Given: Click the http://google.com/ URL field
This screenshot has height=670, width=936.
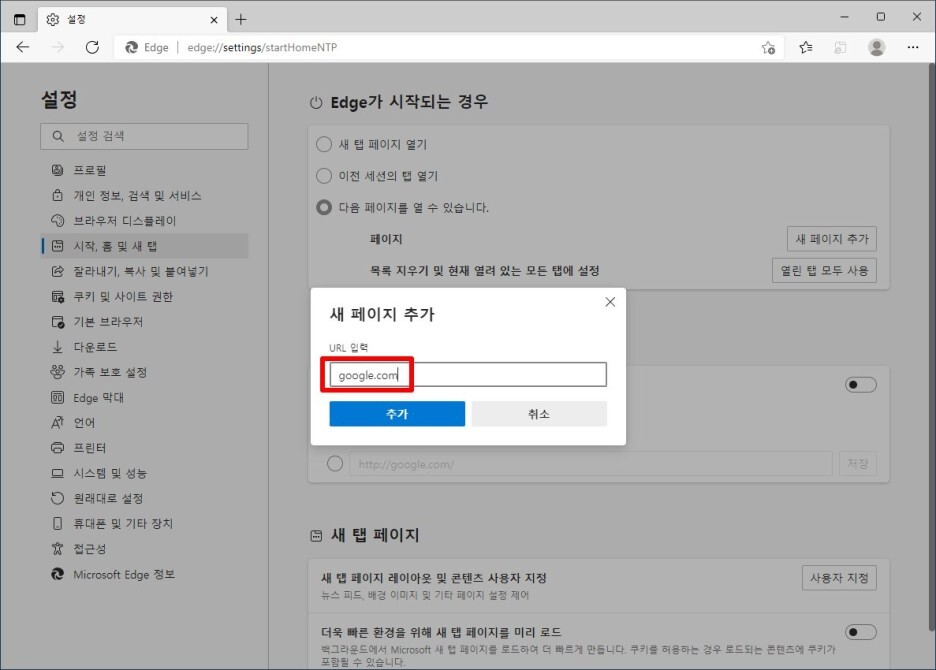Looking at the screenshot, I should [591, 464].
